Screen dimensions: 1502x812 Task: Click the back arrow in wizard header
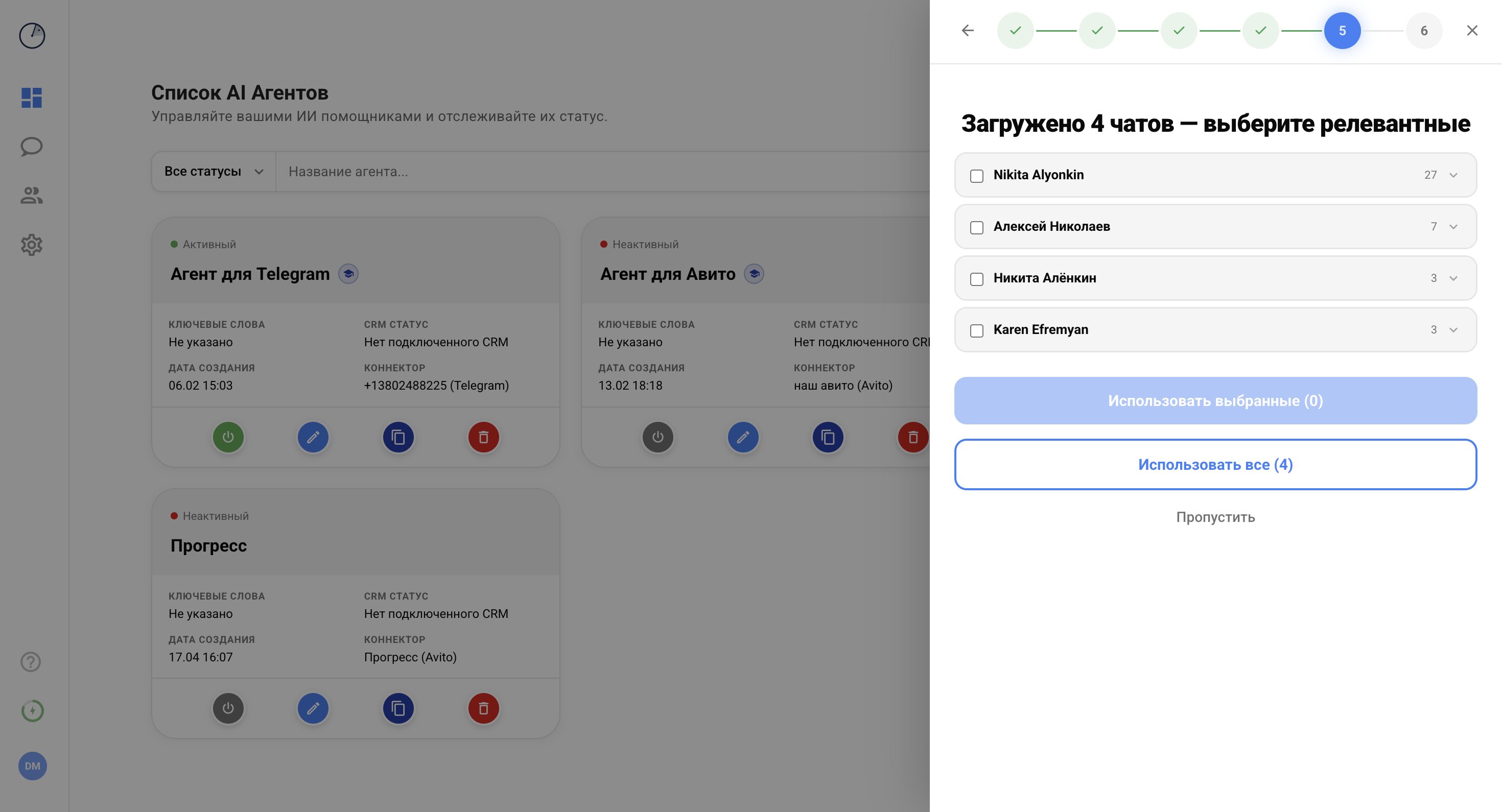[x=967, y=30]
